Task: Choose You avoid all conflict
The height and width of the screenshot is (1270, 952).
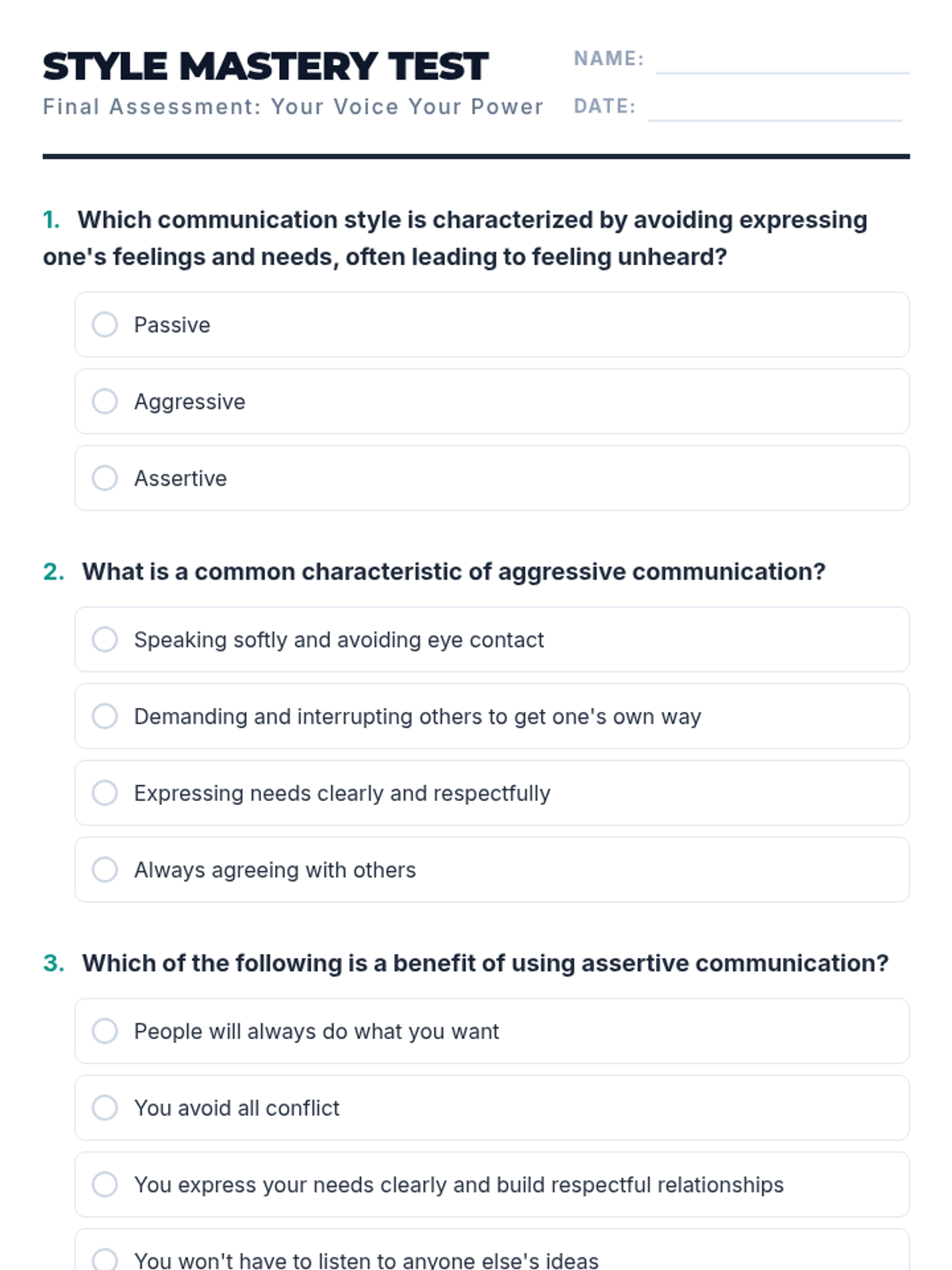Action: [105, 1108]
